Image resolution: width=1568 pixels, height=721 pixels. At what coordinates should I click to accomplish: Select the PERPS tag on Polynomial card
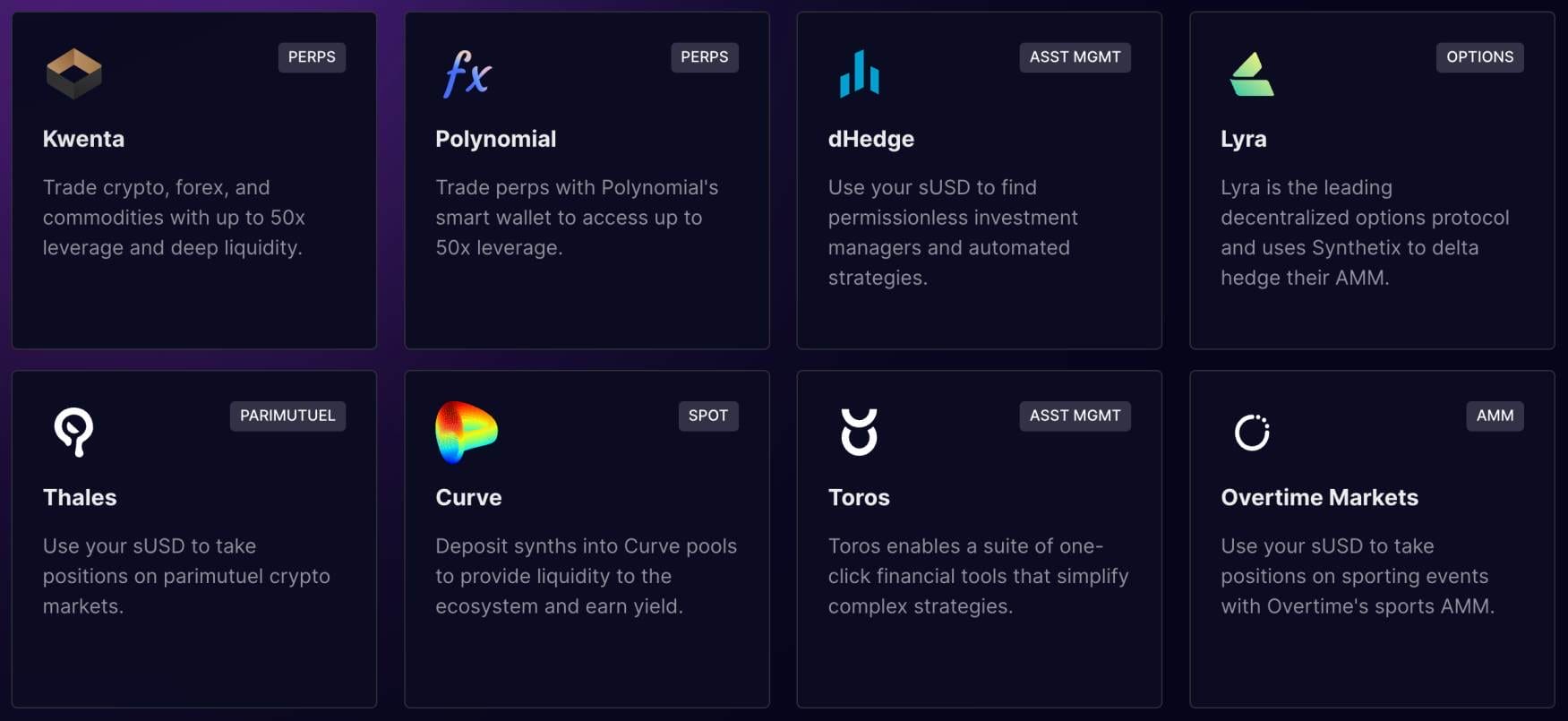pyautogui.click(x=704, y=57)
